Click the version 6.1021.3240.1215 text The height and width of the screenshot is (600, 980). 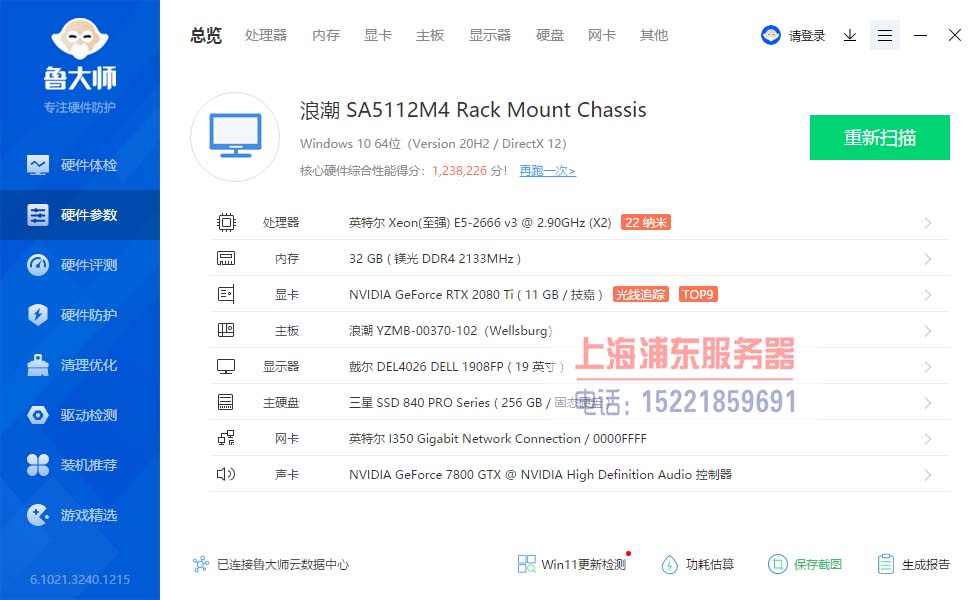80,579
